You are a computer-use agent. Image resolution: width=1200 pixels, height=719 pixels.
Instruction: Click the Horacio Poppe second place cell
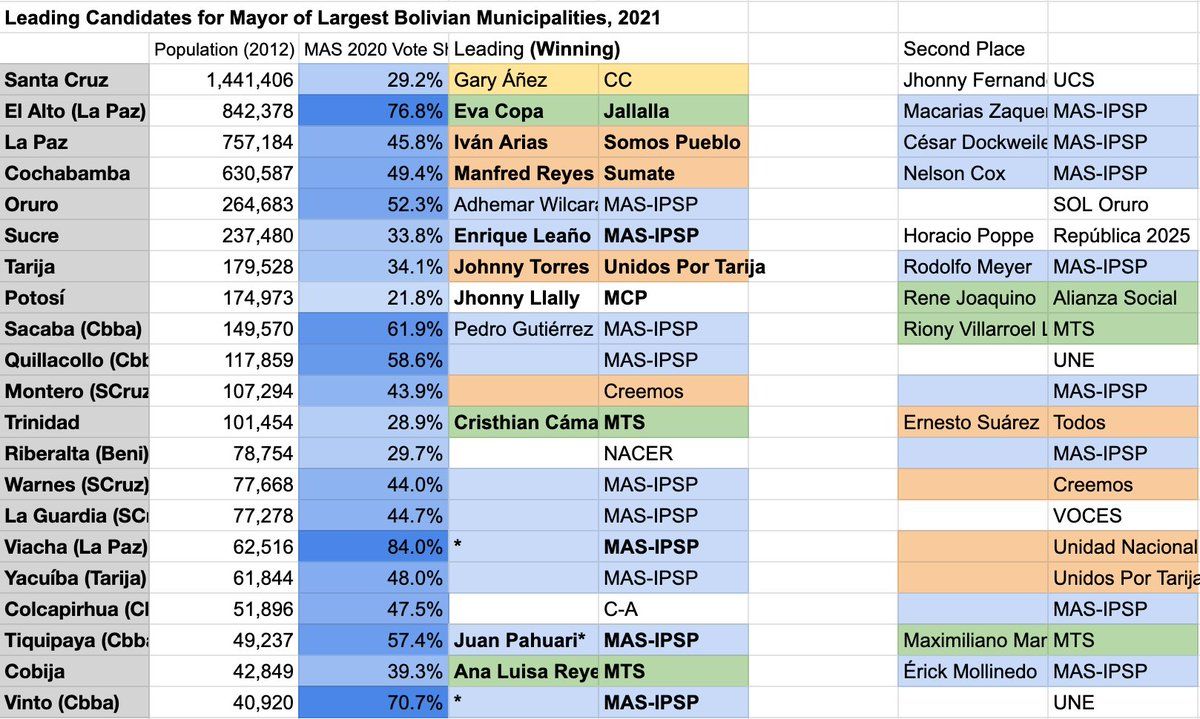973,235
